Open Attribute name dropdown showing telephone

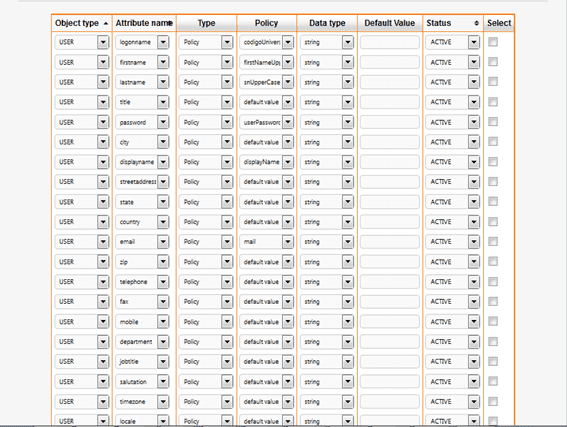coord(163,282)
